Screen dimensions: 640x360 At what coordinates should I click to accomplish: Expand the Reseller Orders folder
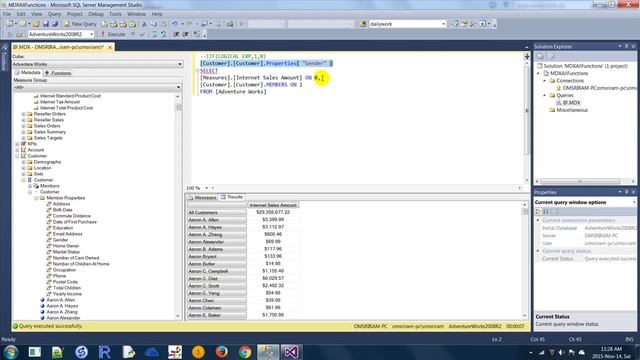click(23, 114)
